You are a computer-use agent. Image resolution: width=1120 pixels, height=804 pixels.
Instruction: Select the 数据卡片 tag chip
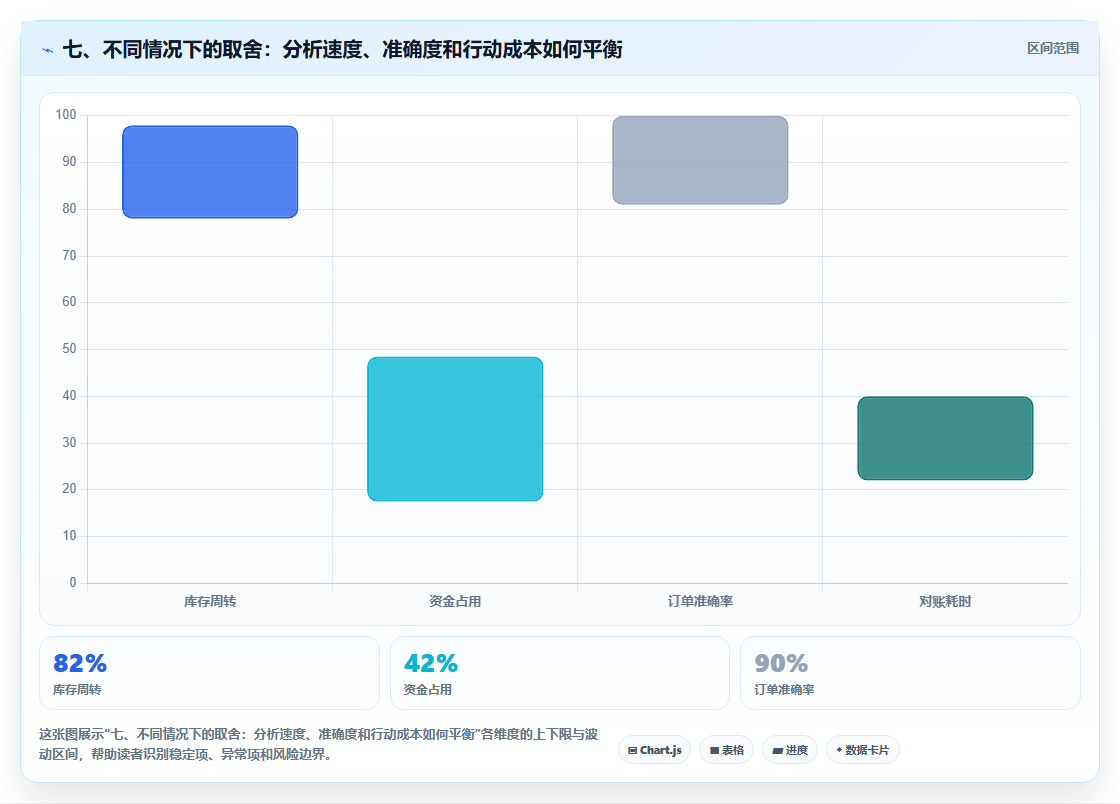coord(862,750)
